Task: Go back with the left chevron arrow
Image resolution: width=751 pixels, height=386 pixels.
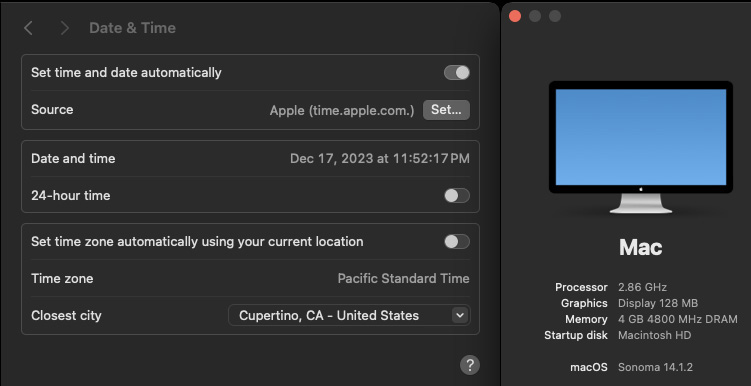Action: click(28, 28)
